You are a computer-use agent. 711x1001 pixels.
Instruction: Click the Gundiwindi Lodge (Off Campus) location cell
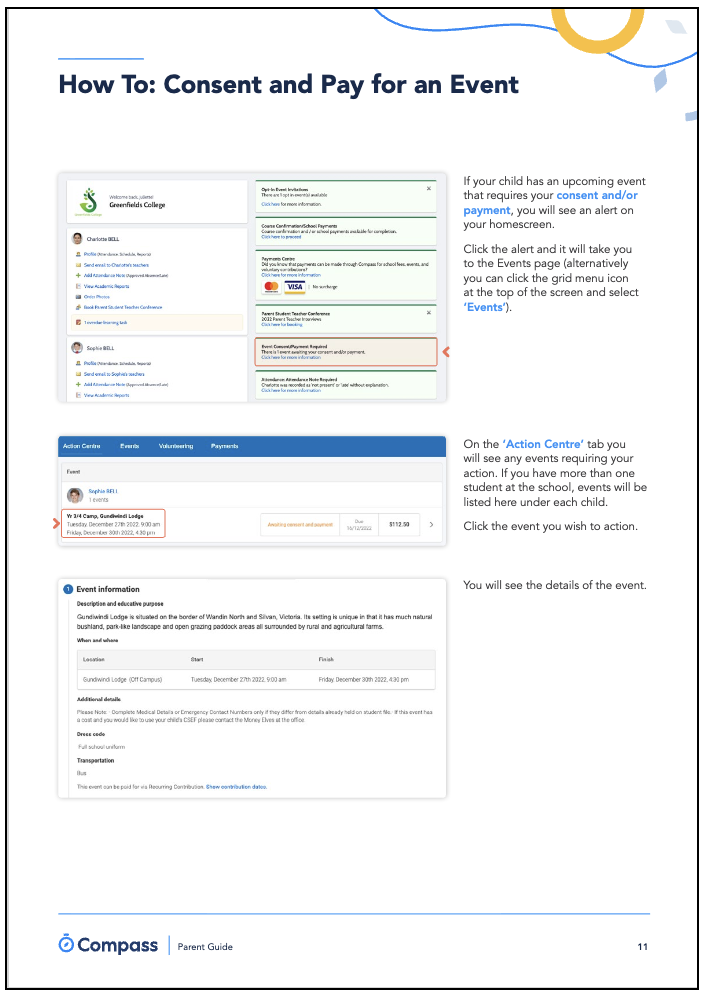(x=123, y=679)
